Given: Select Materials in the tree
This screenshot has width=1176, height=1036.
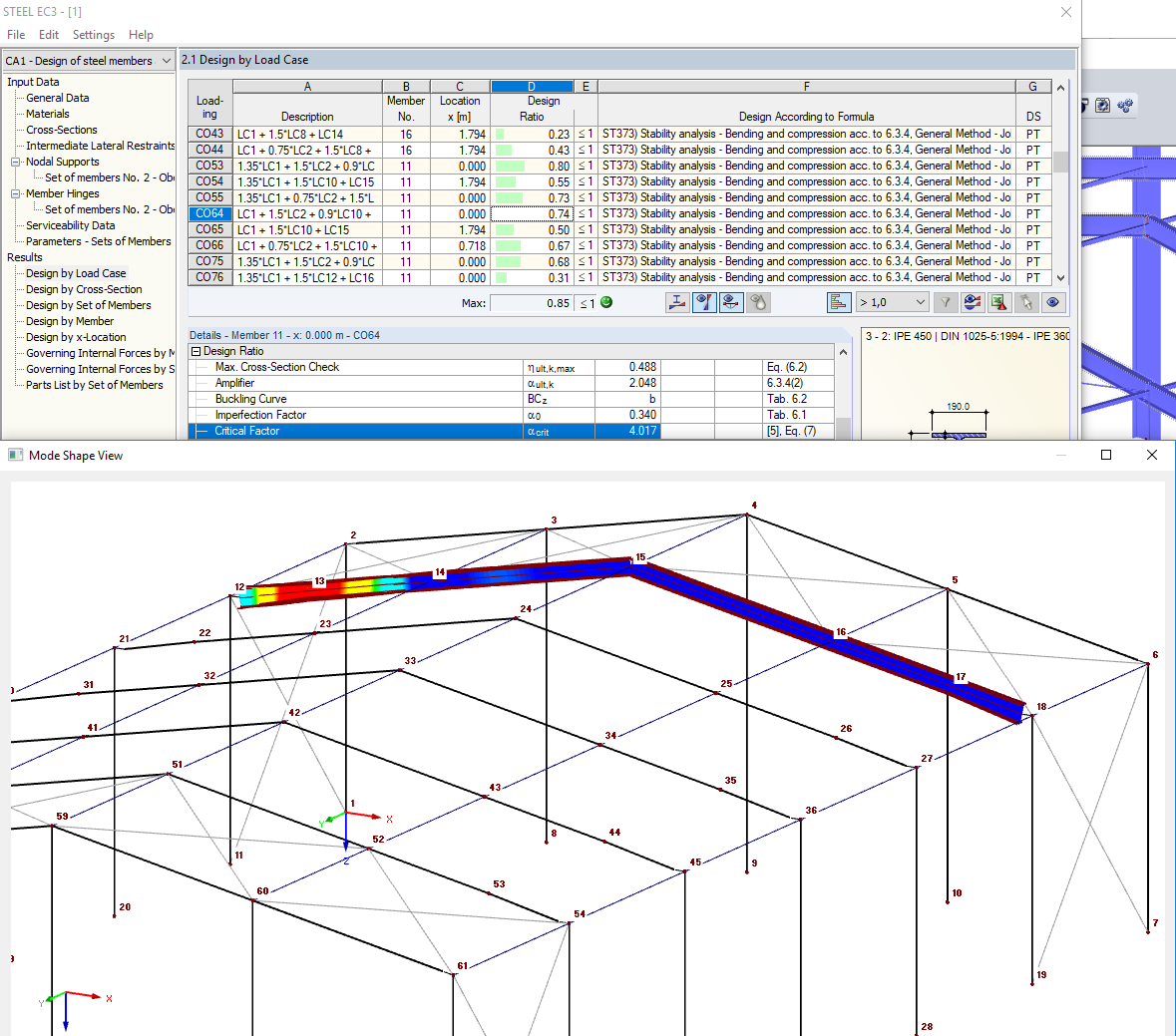Looking at the screenshot, I should pos(48,114).
